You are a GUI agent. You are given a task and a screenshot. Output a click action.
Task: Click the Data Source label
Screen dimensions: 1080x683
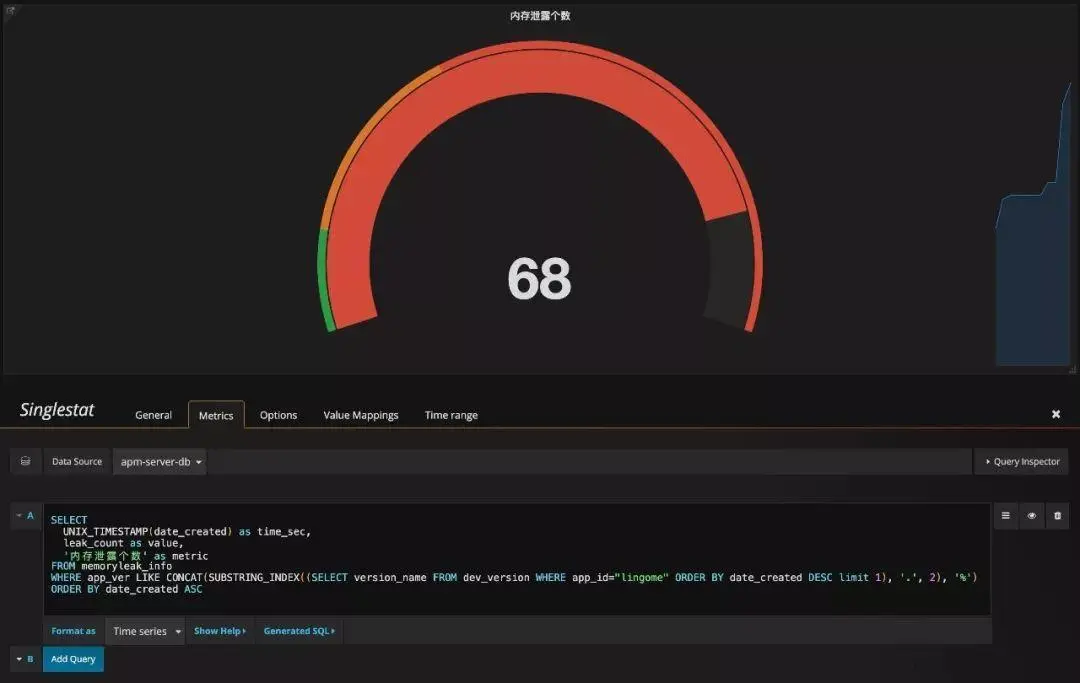click(76, 461)
